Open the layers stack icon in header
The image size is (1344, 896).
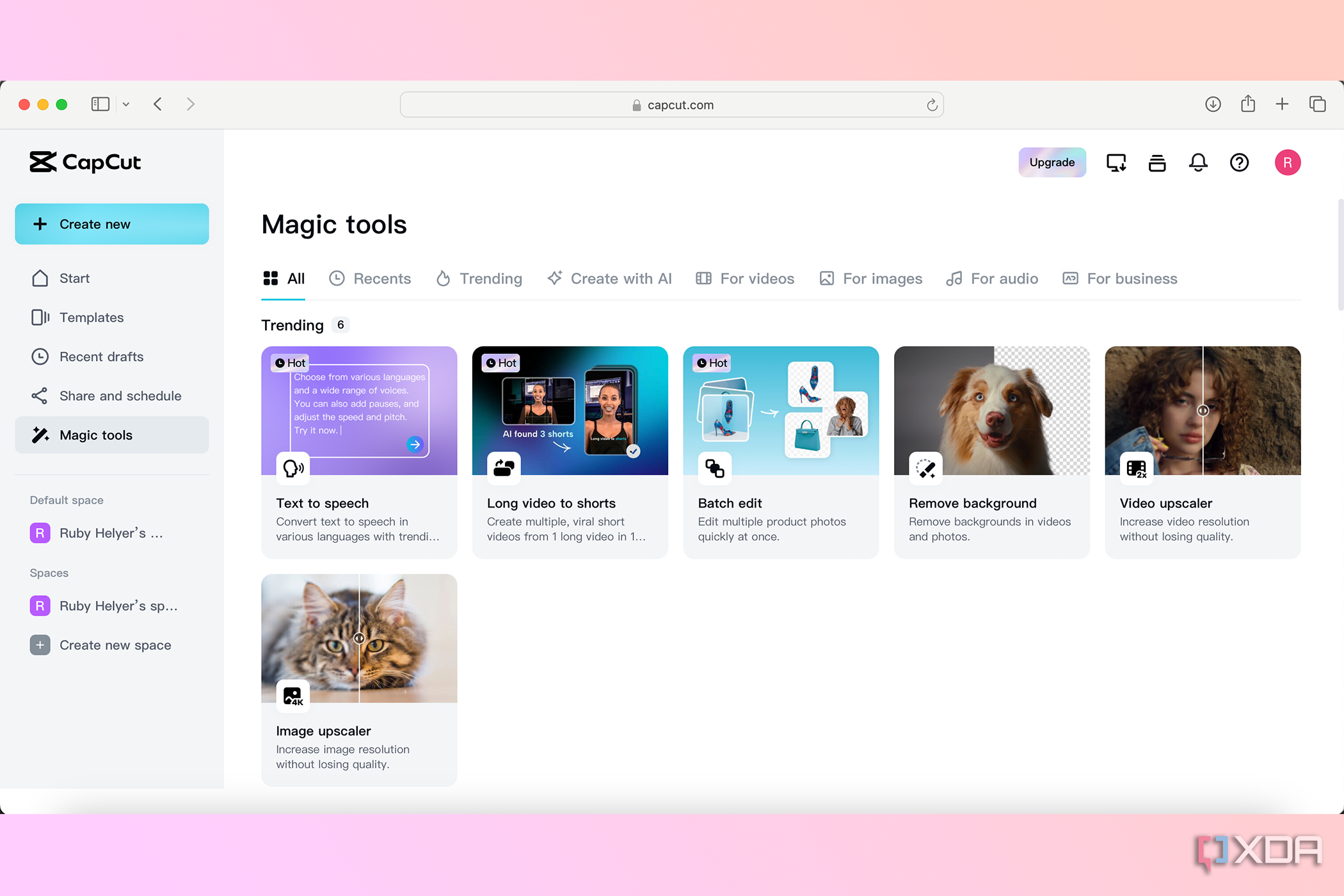tap(1157, 163)
